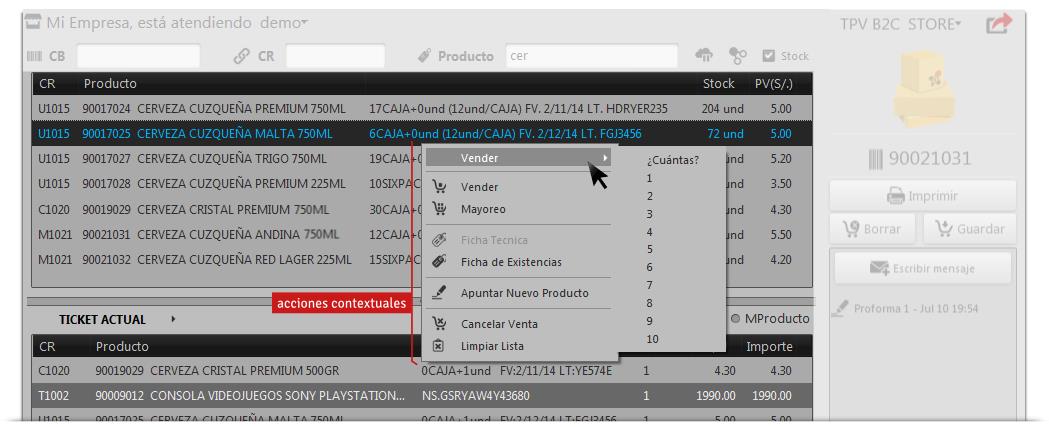
Task: Open the TPV B2C STORE dropdown
Action: pos(900,24)
